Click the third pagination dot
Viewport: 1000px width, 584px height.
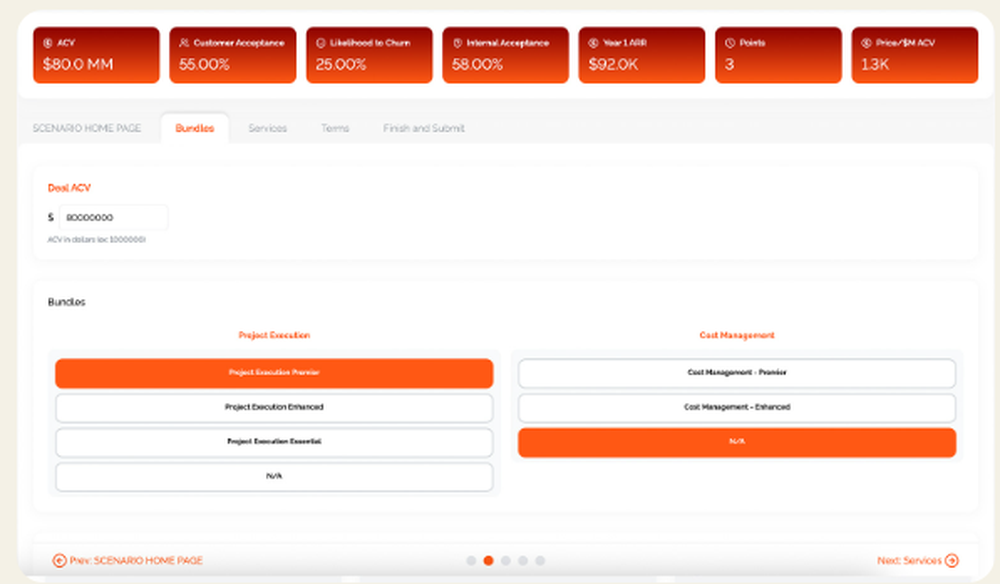(505, 561)
